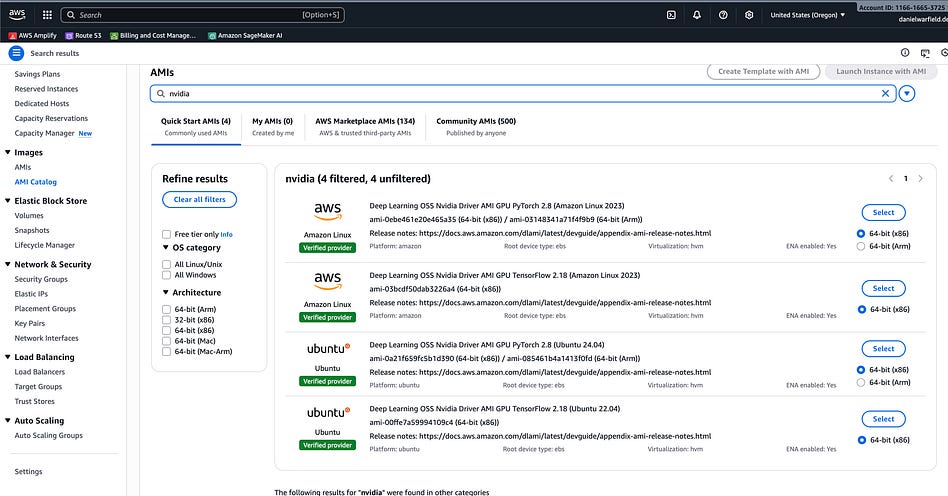The width and height of the screenshot is (948, 496).
Task: Check the 64-bit (Mac) architecture filter
Action: click(x=166, y=341)
